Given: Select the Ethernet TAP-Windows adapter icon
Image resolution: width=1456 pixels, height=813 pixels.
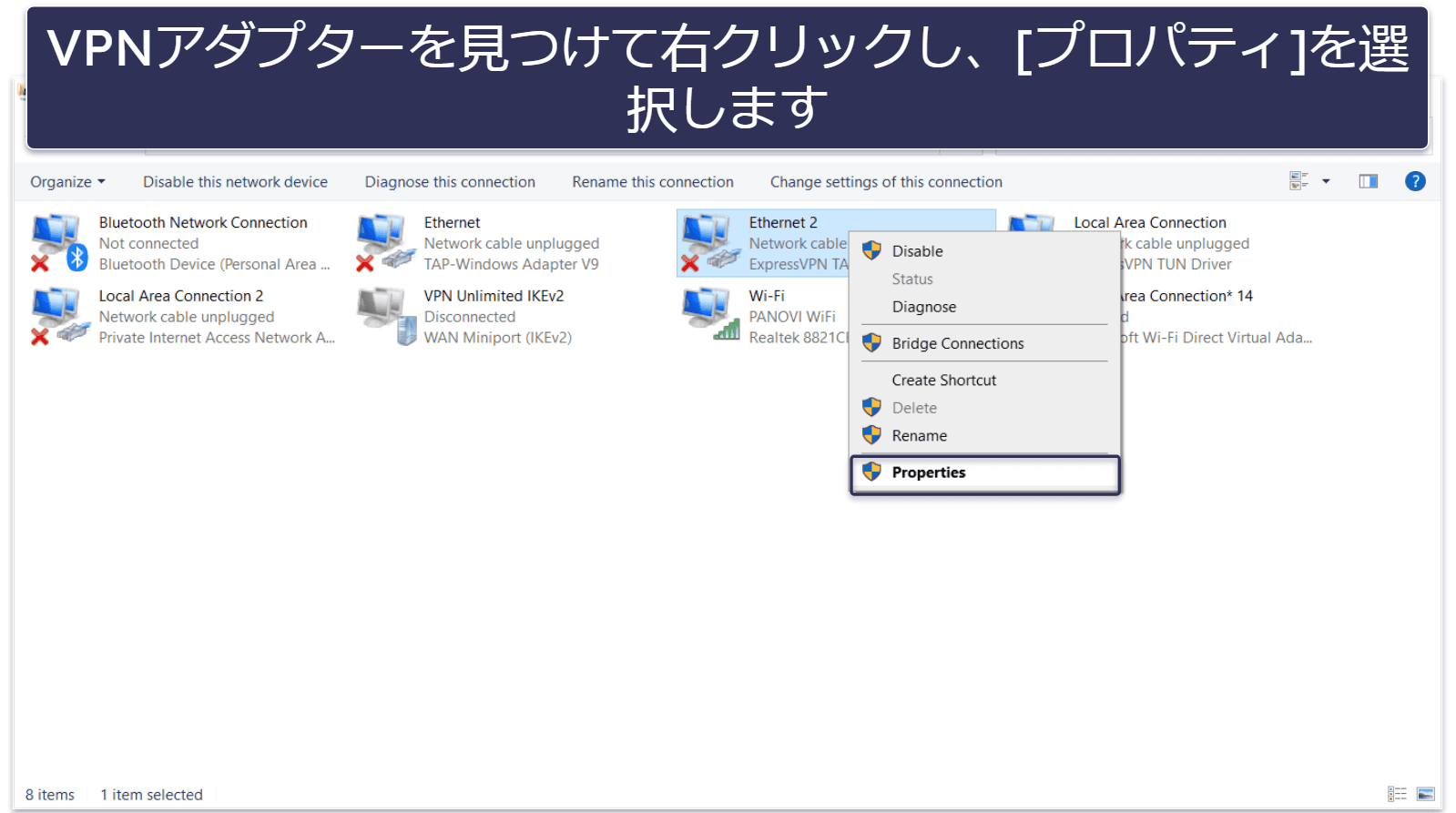Looking at the screenshot, I should pyautogui.click(x=385, y=243).
